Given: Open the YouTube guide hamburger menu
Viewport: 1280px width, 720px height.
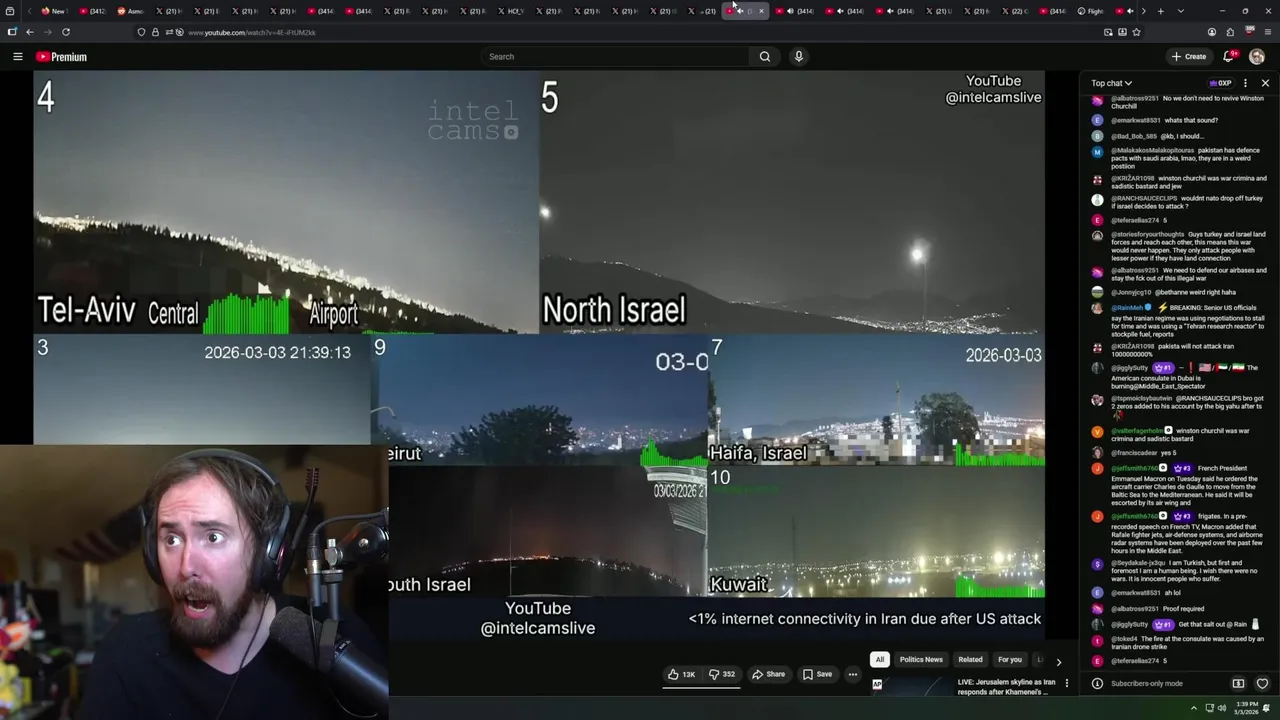Looking at the screenshot, I should coord(17,57).
